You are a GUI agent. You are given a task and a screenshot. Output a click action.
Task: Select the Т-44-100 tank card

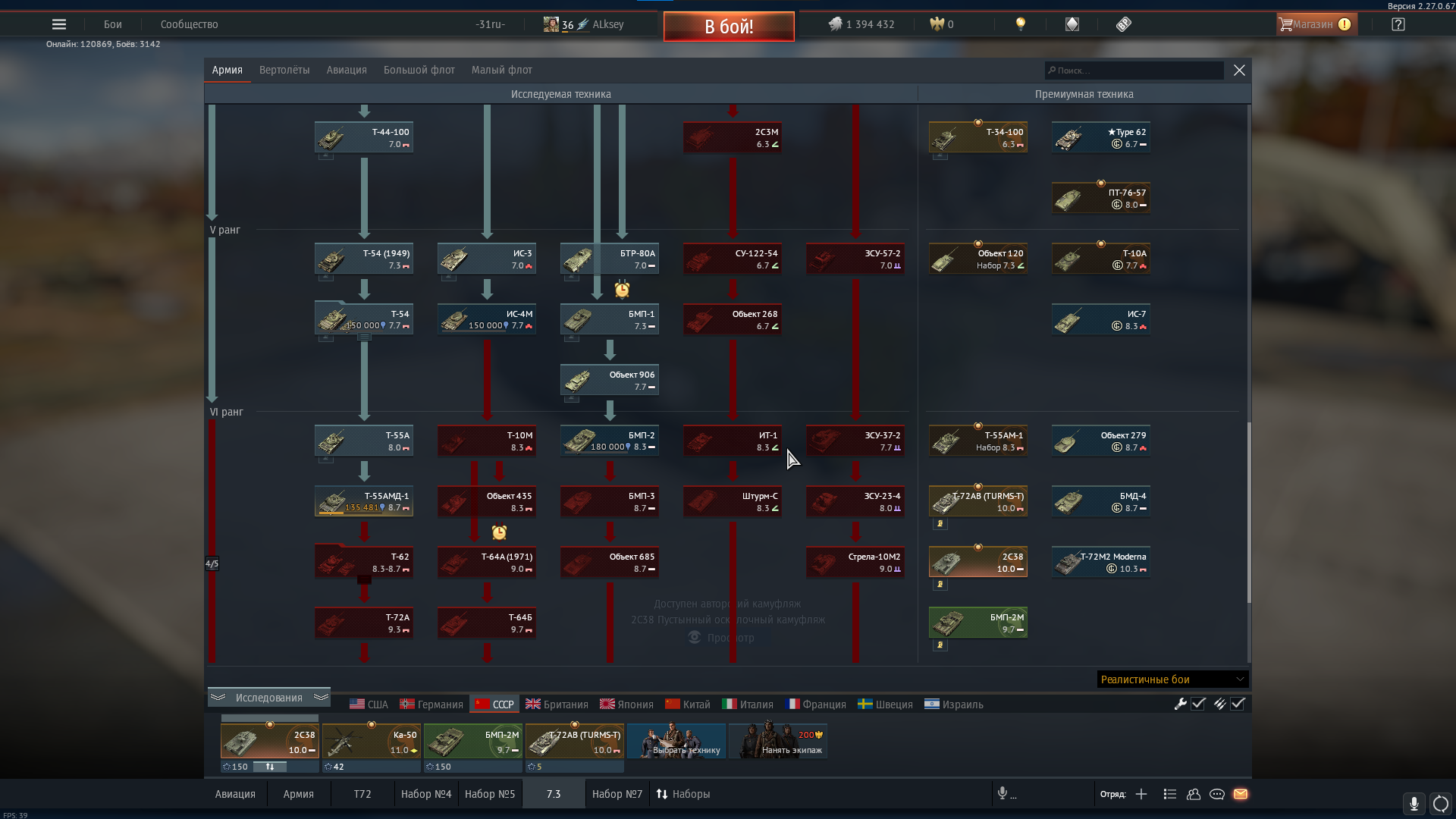click(364, 137)
